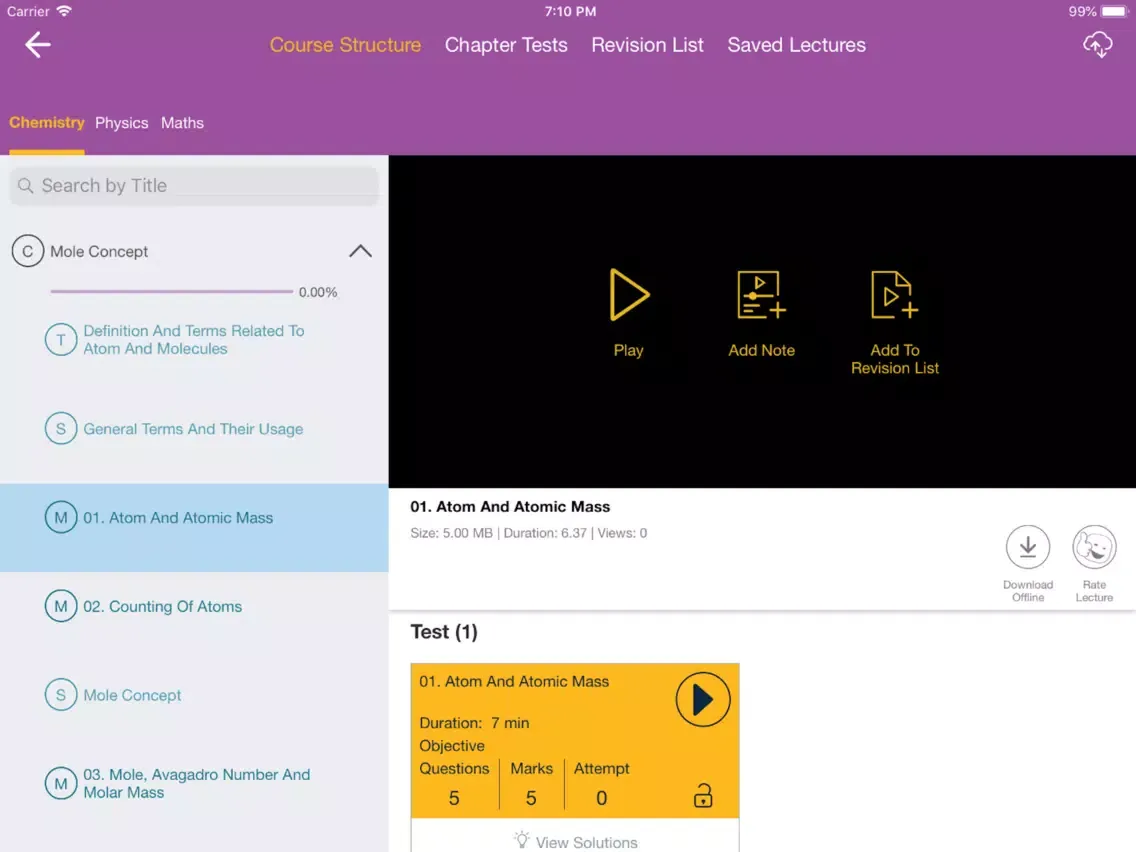Open the Add Note tool
Viewport: 1136px width, 852px height.
click(761, 295)
